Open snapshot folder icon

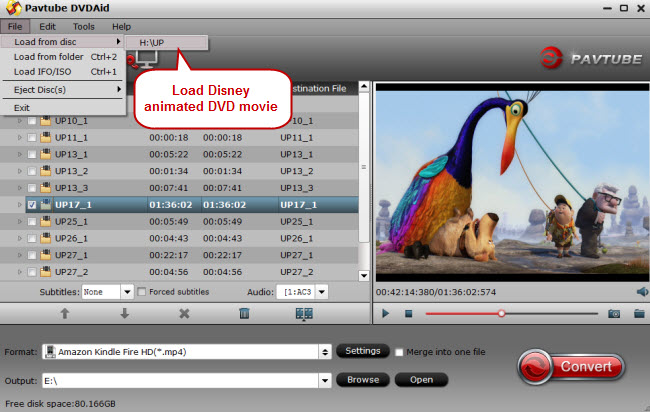(639, 313)
